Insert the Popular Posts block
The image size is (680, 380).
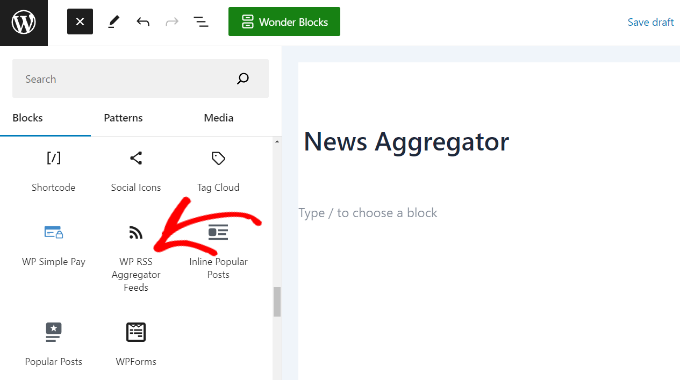click(x=53, y=345)
